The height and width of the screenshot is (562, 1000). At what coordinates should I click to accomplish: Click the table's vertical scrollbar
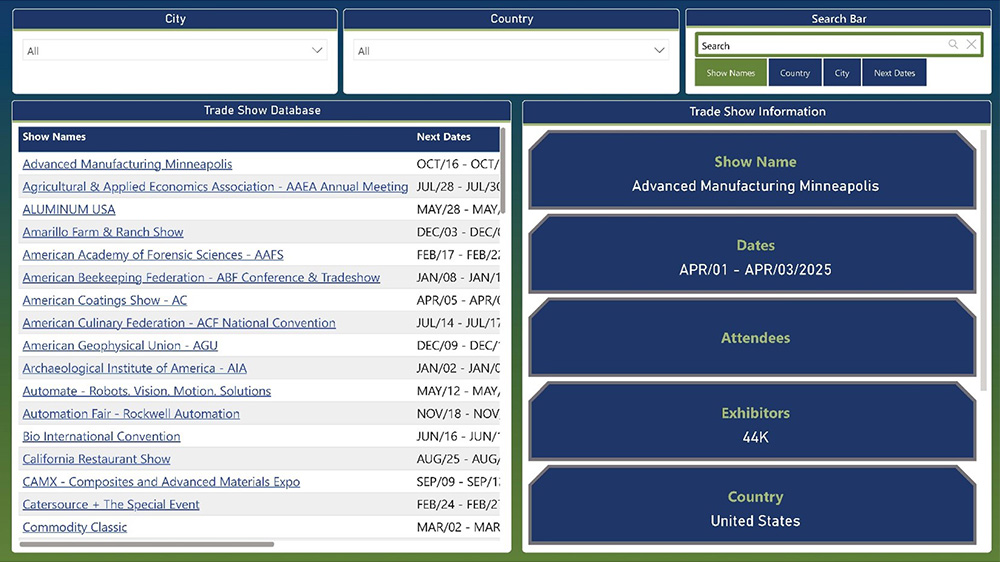tap(503, 170)
